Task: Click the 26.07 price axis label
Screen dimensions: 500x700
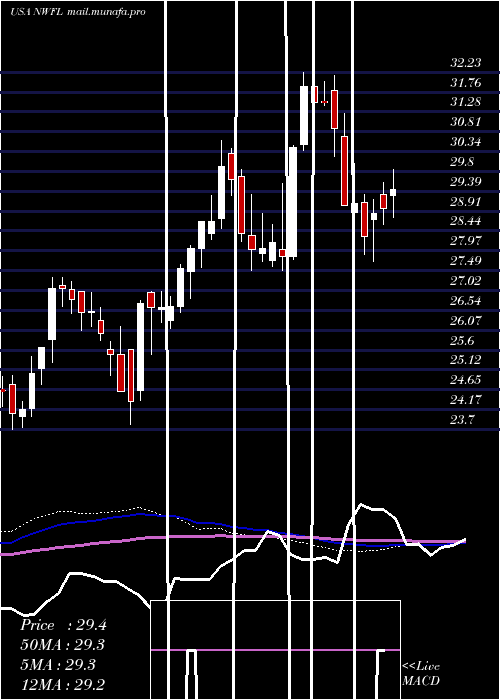Action: coord(466,321)
